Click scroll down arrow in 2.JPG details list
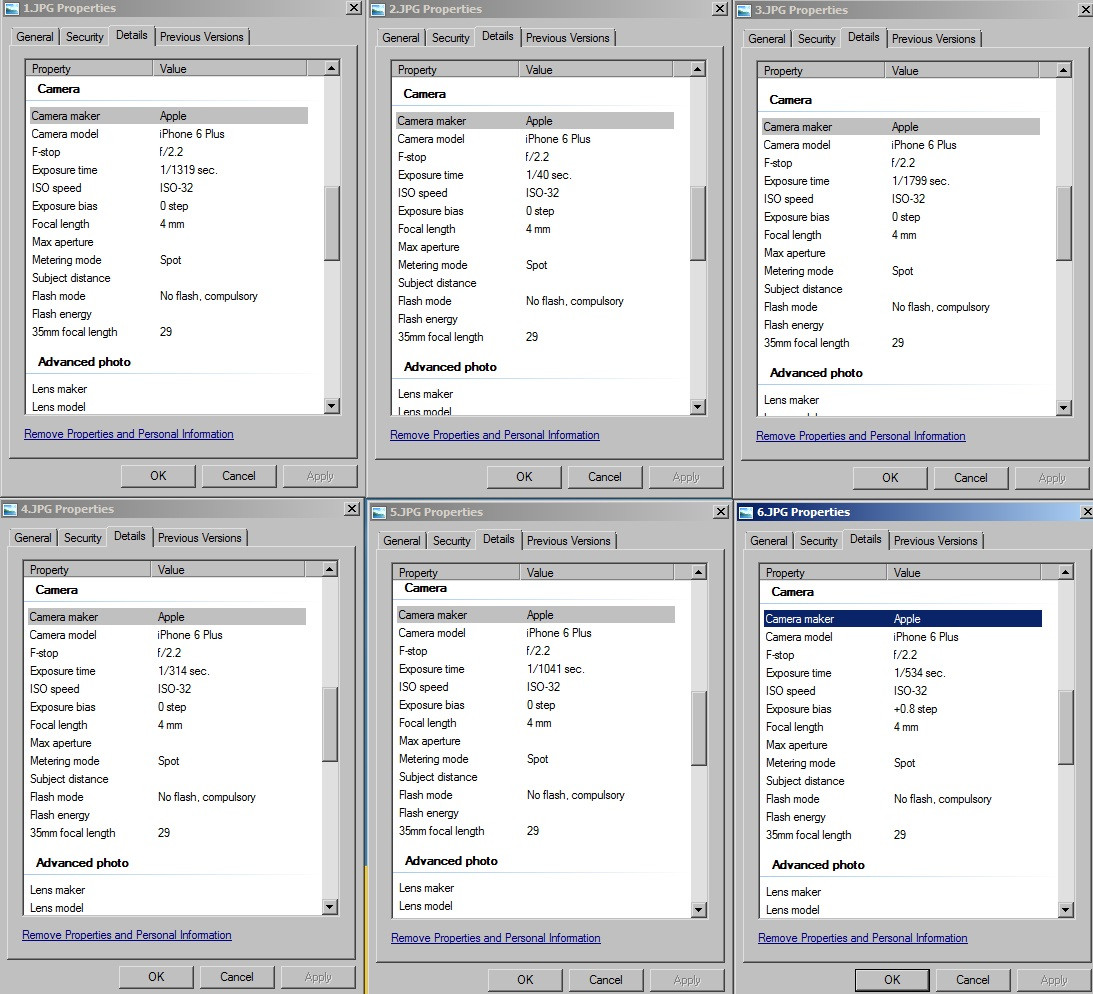This screenshot has height=994, width=1093. click(x=698, y=407)
